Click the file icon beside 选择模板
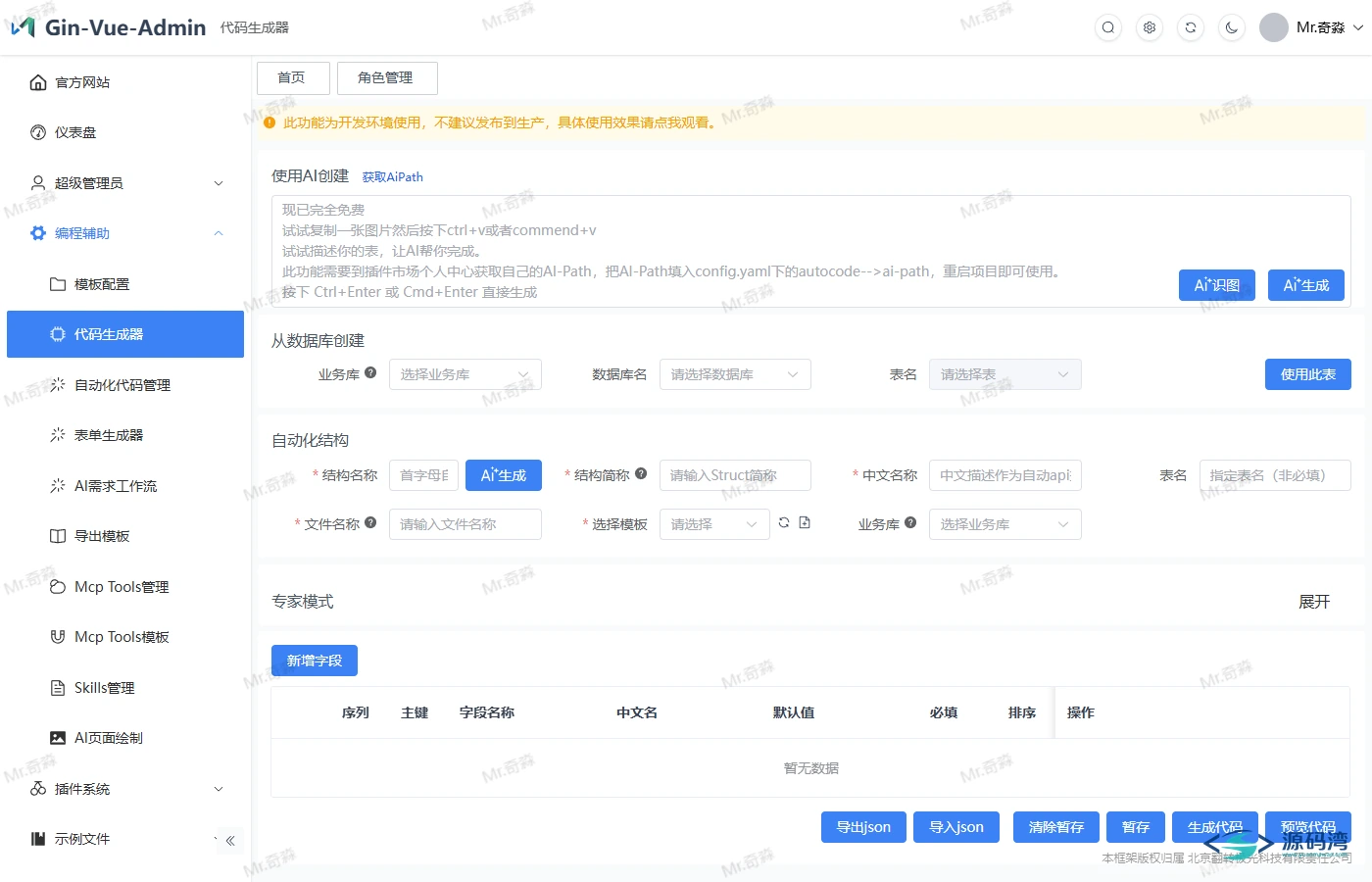This screenshot has width=1372, height=882. 805,522
